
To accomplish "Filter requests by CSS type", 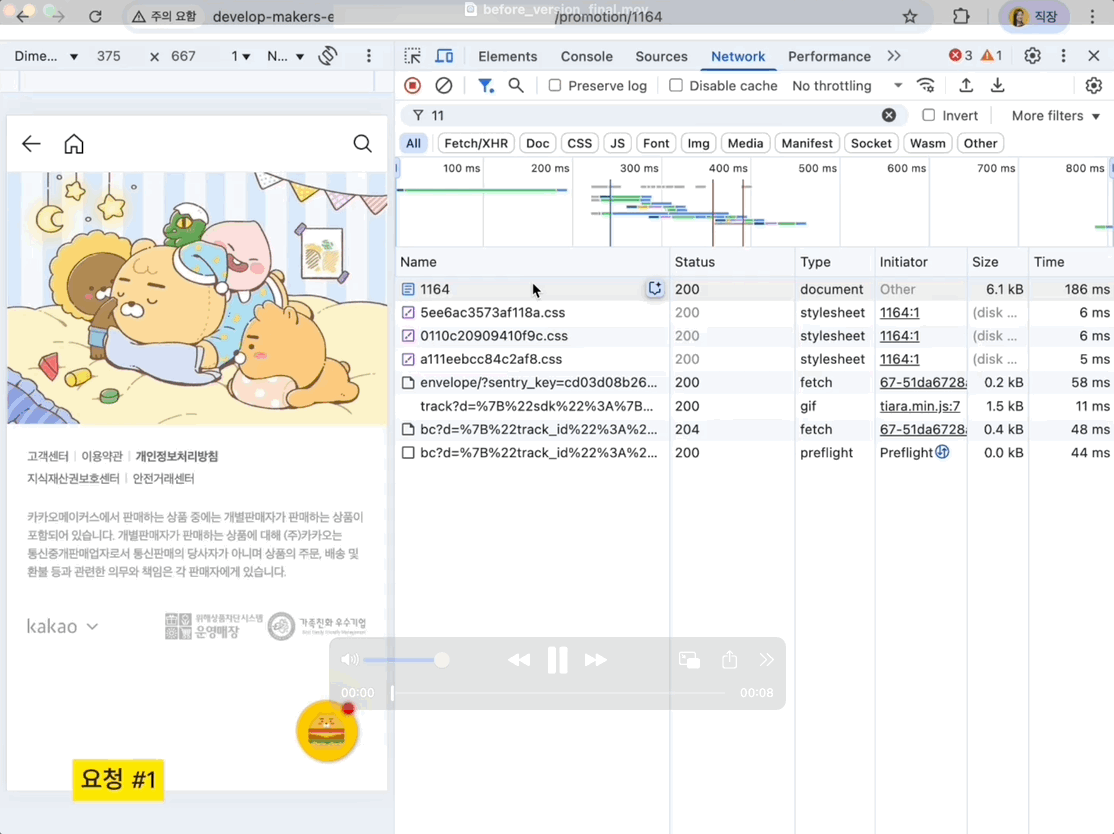I will click(580, 143).
